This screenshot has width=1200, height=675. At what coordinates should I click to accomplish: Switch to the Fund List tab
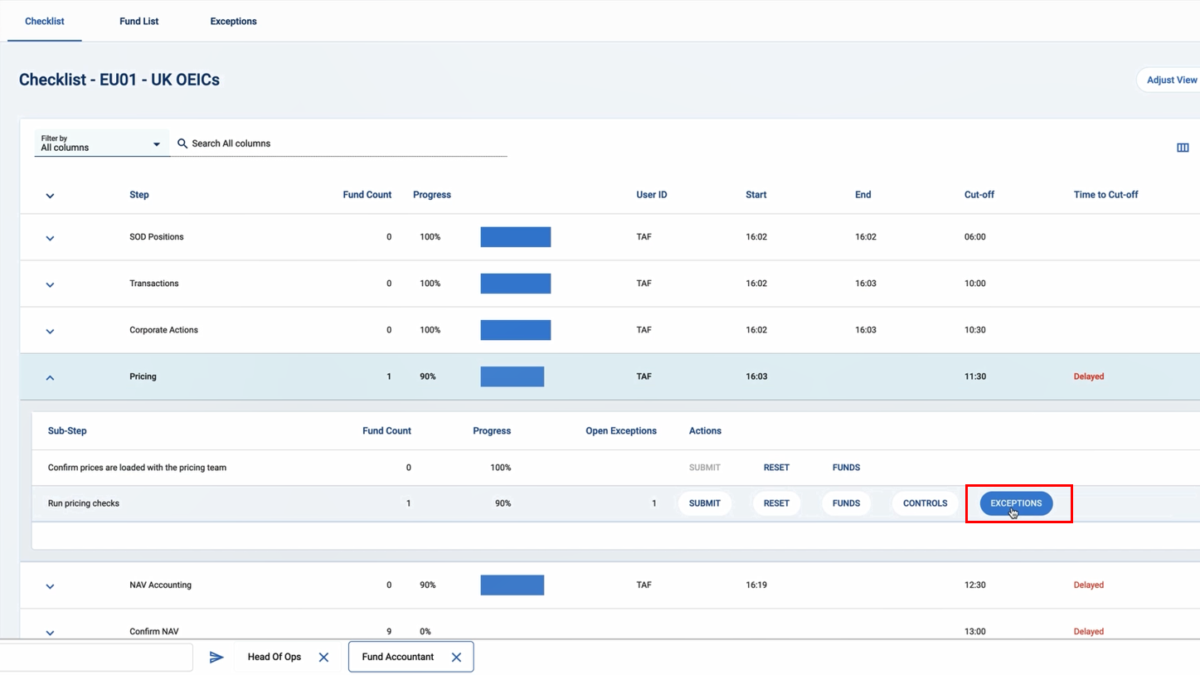point(139,21)
